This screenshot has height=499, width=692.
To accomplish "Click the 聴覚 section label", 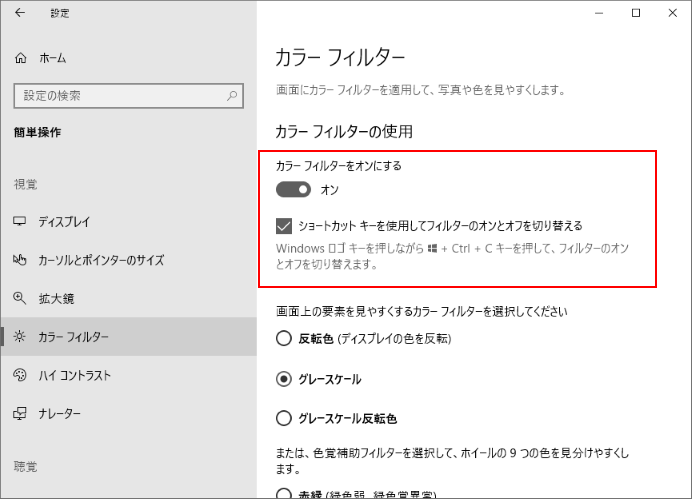I will coord(25,466).
